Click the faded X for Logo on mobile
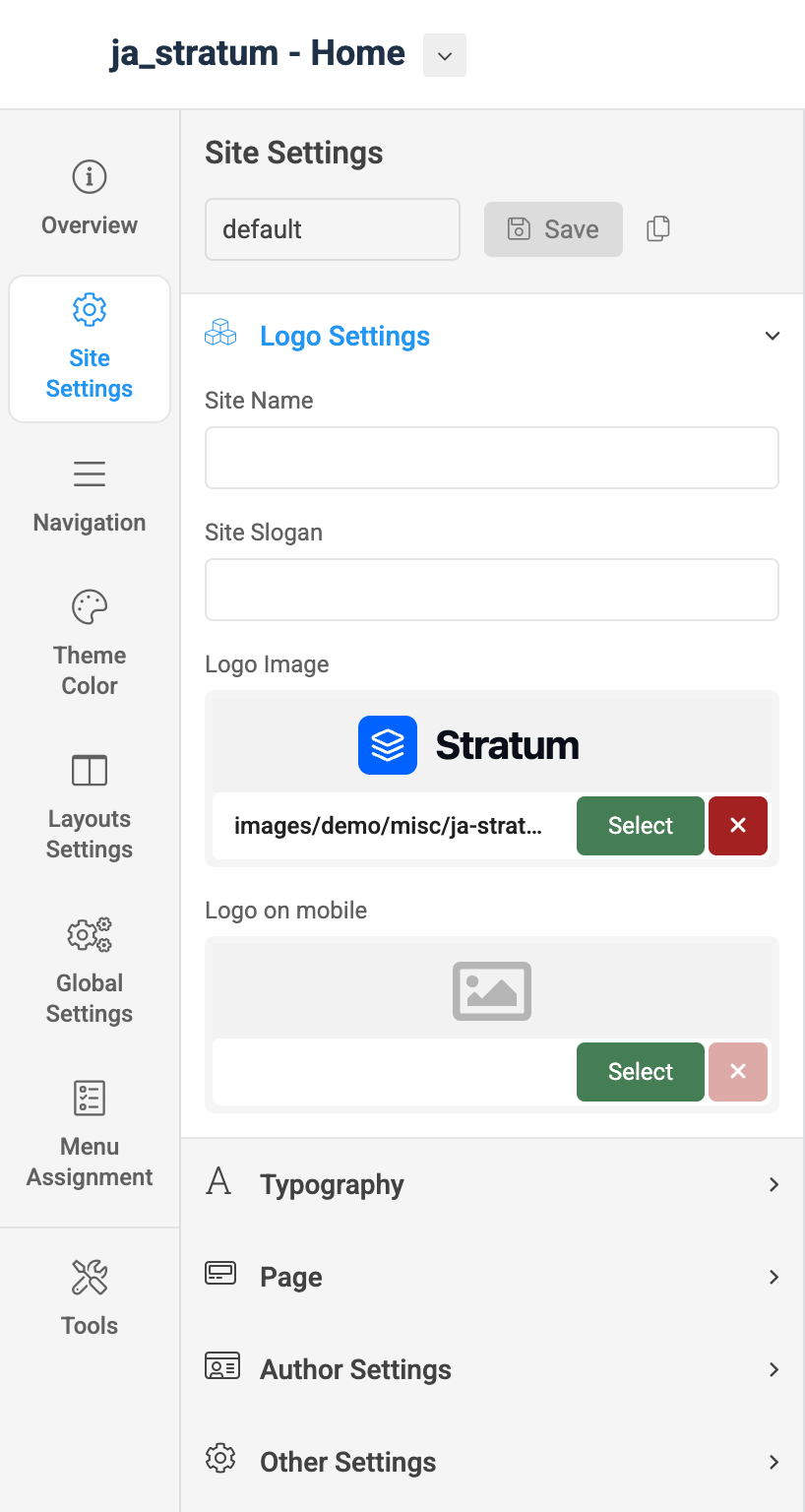 [x=738, y=1072]
